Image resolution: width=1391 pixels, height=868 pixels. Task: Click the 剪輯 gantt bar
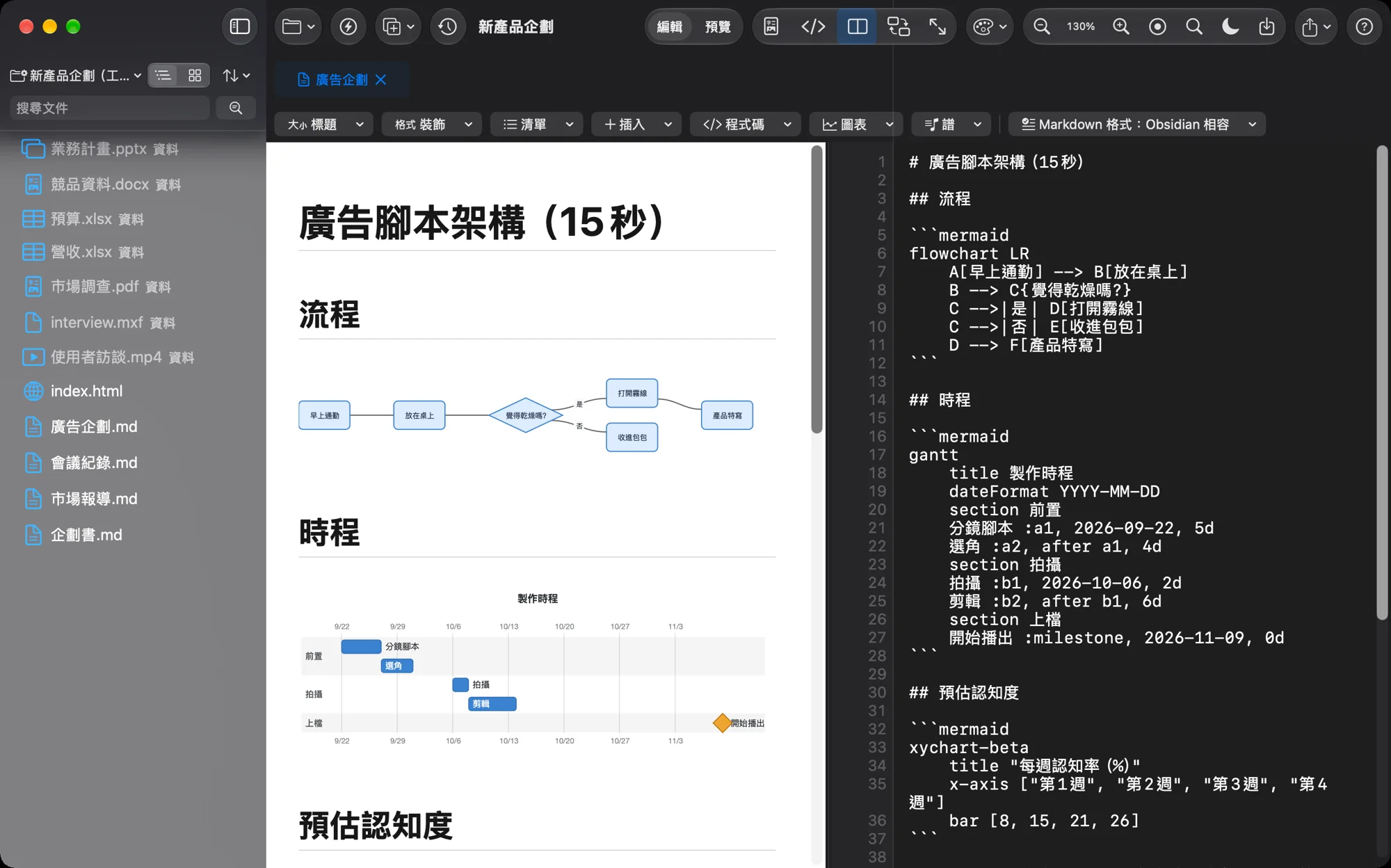492,704
